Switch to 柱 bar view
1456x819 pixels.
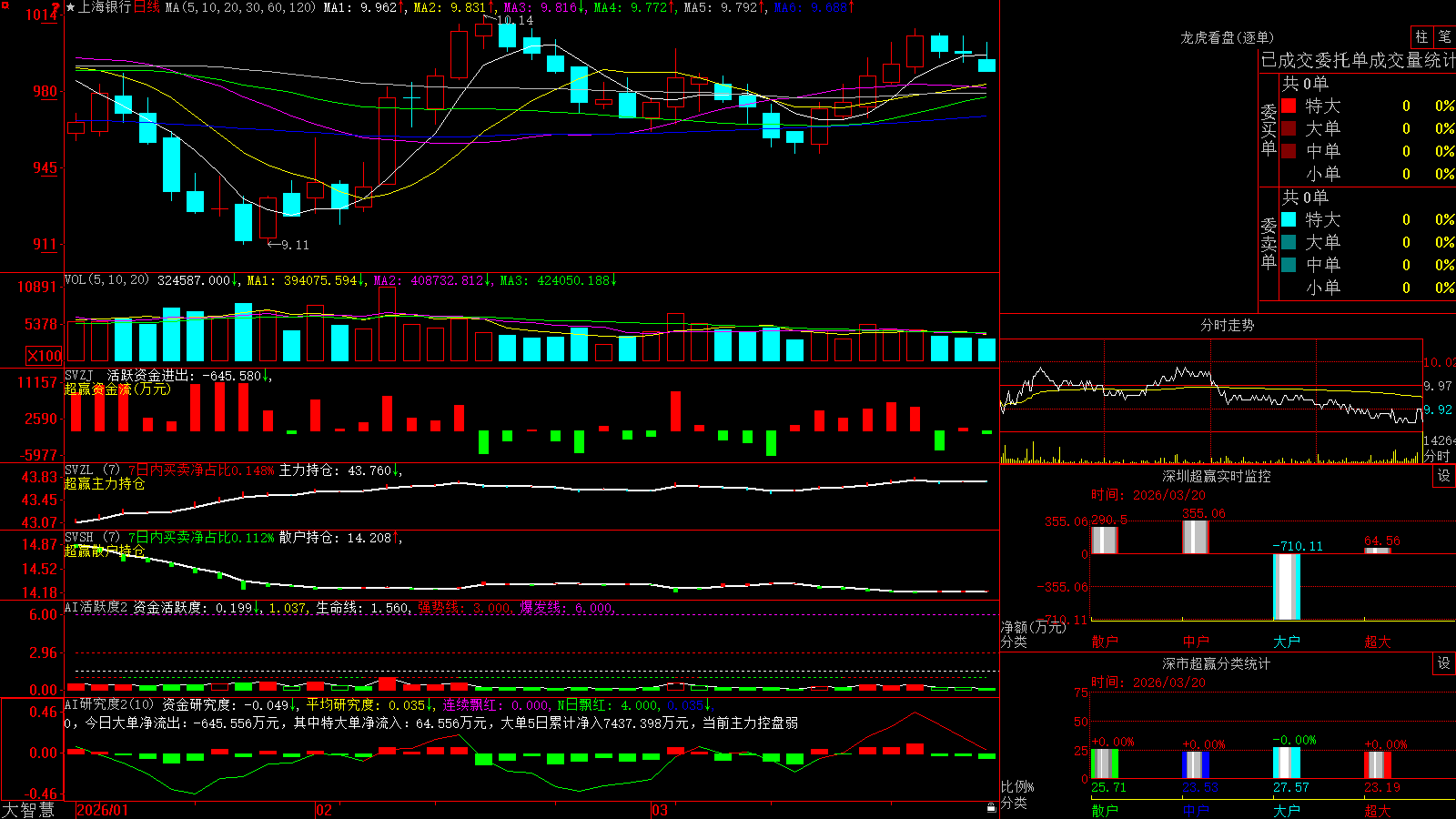(x=1421, y=36)
